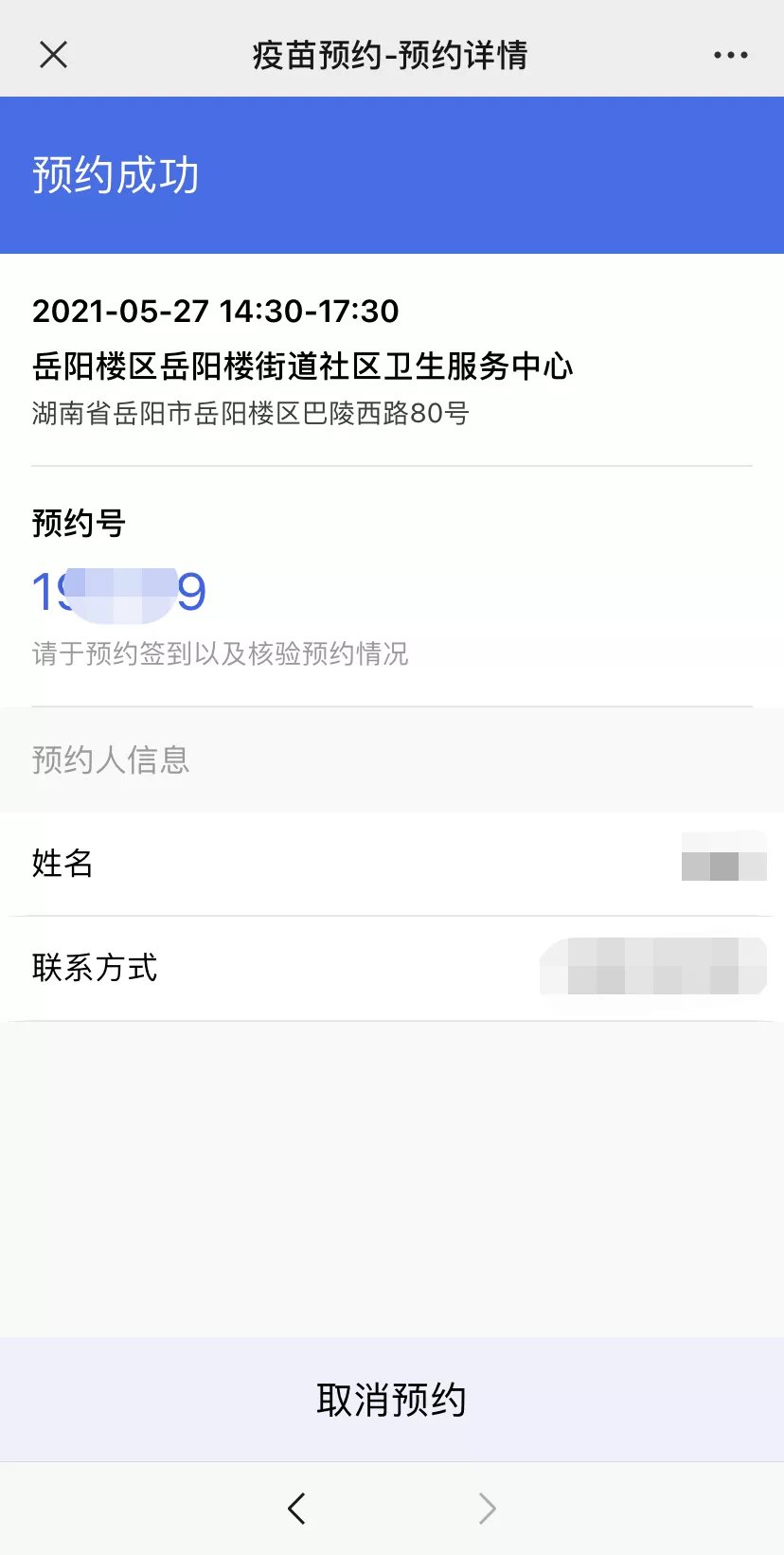Tap the blue appointment number
Screen dimensions: 784x1555
coord(119,593)
